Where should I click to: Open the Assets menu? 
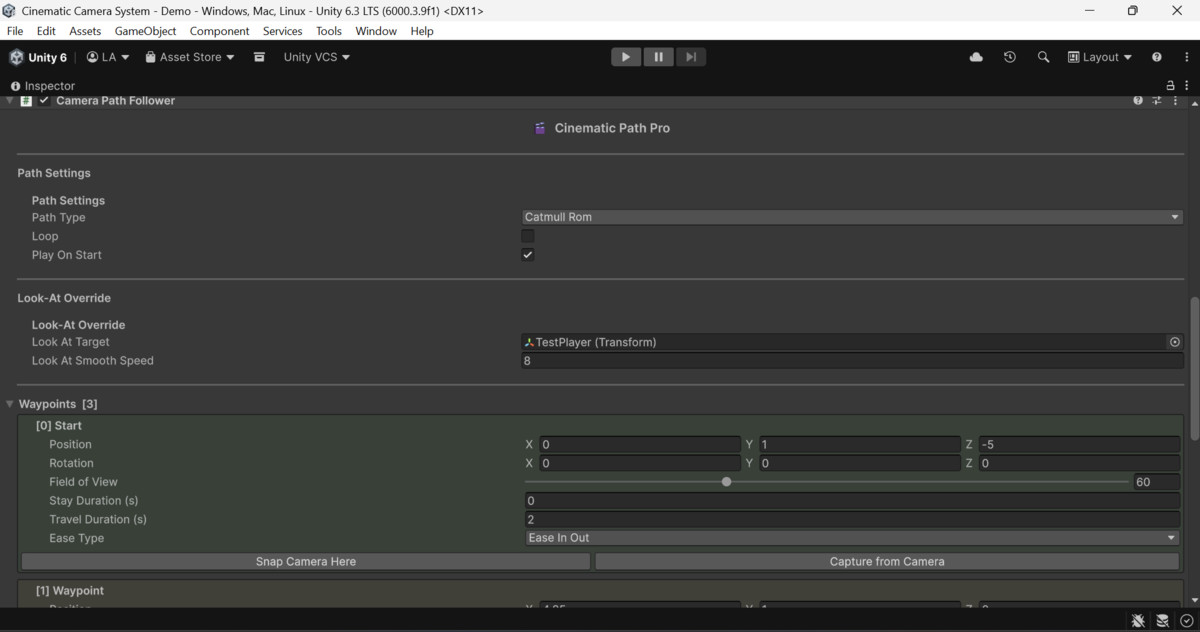85,31
